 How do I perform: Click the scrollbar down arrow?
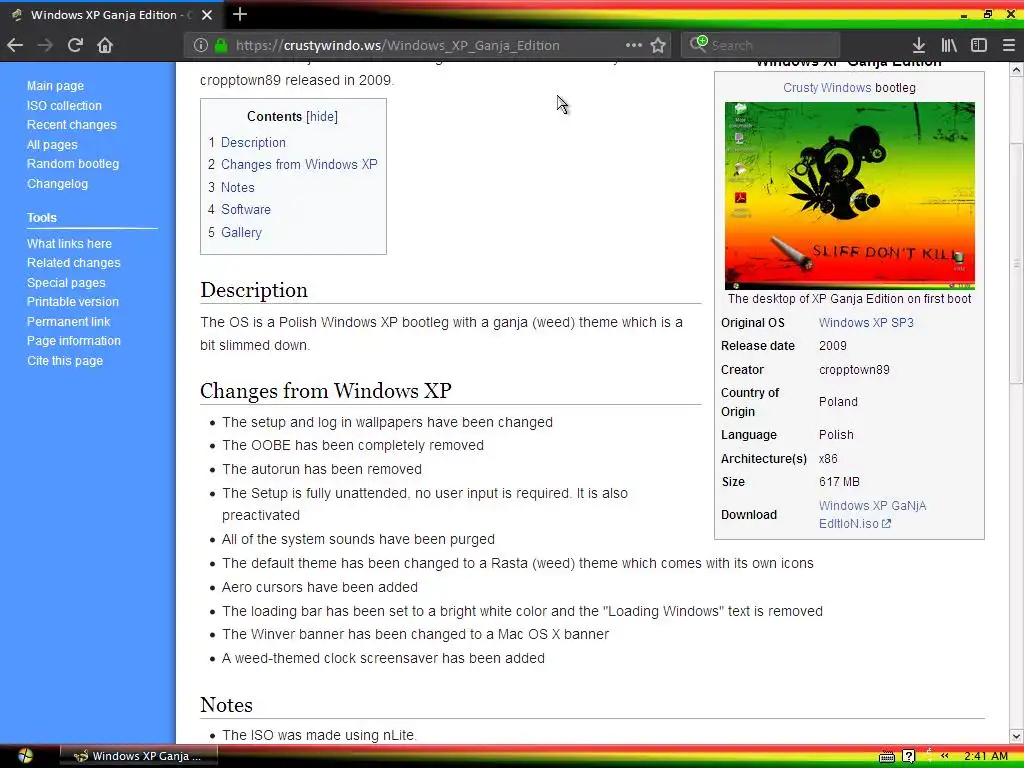[1016, 736]
